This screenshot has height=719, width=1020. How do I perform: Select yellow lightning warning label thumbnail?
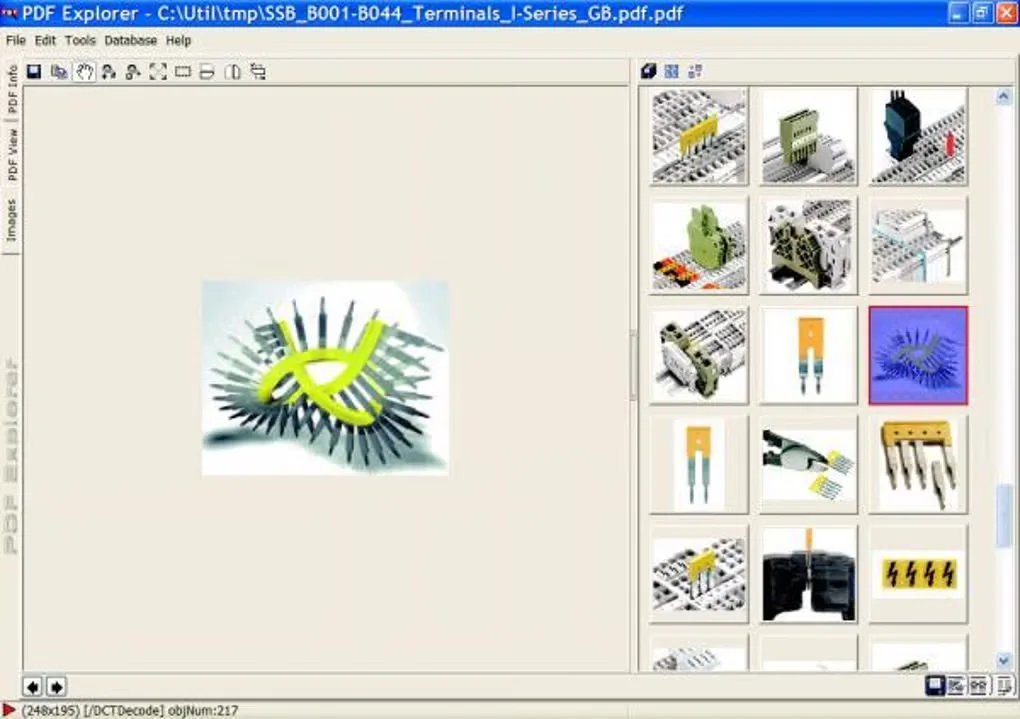coord(918,574)
